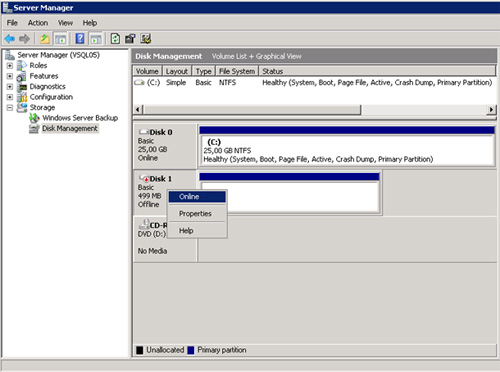This screenshot has width=500, height=372.
Task: Select the Features tree item
Action: click(x=44, y=76)
